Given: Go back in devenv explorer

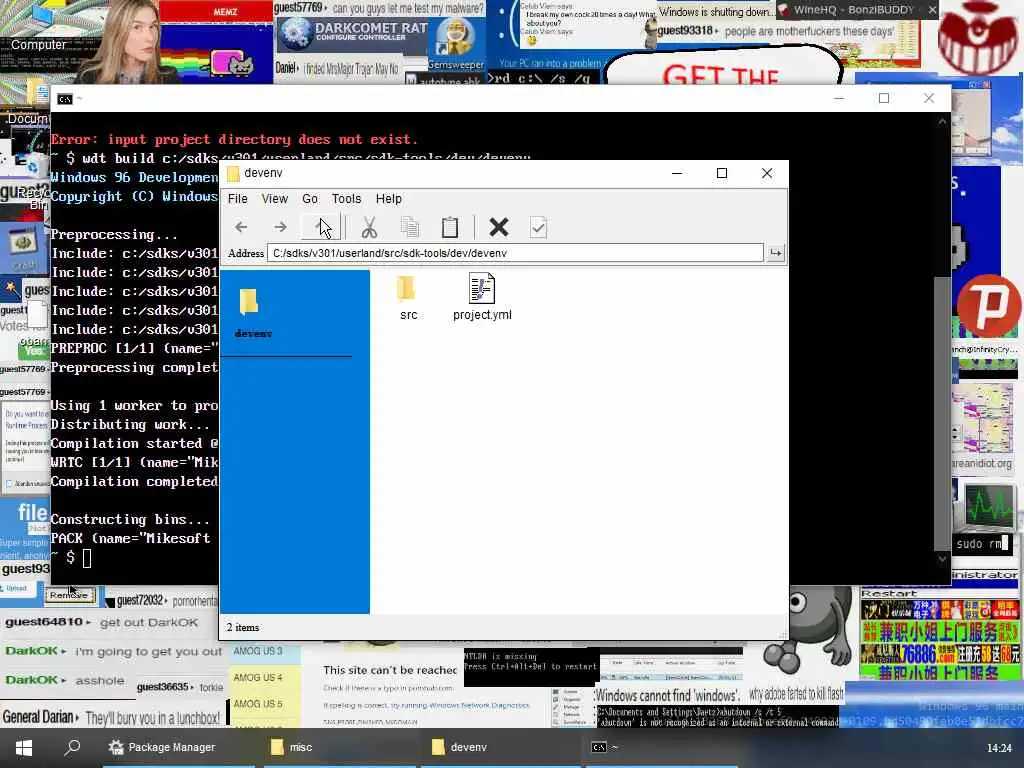Looking at the screenshot, I should (x=241, y=227).
